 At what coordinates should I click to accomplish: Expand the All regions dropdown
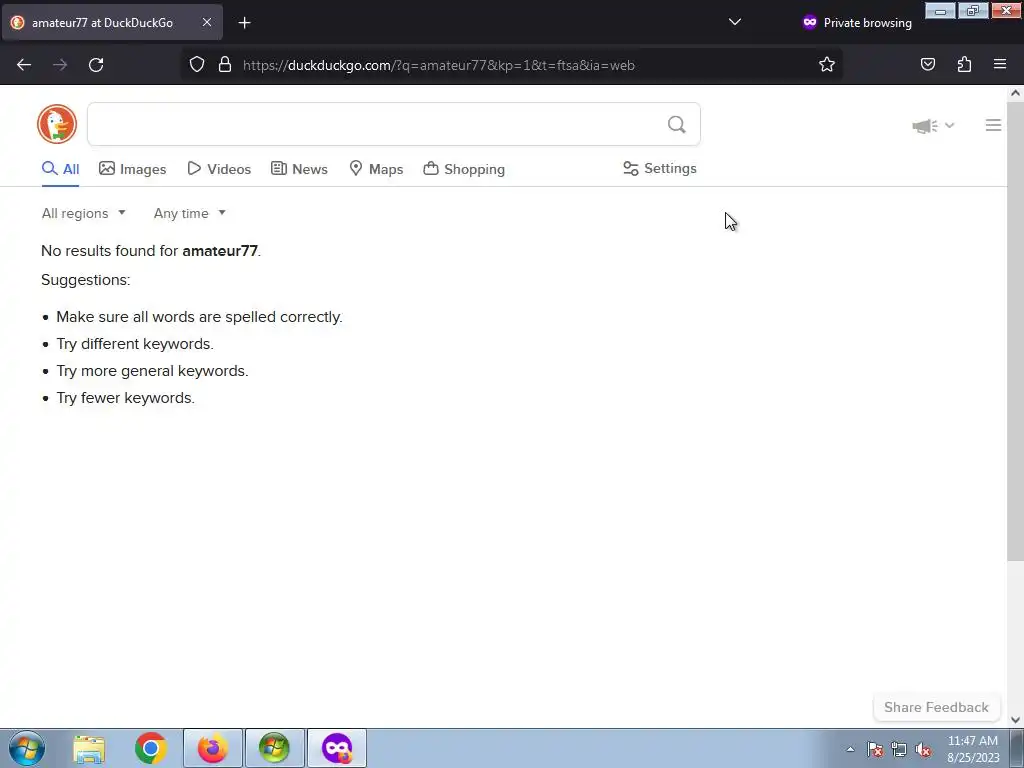pos(84,214)
